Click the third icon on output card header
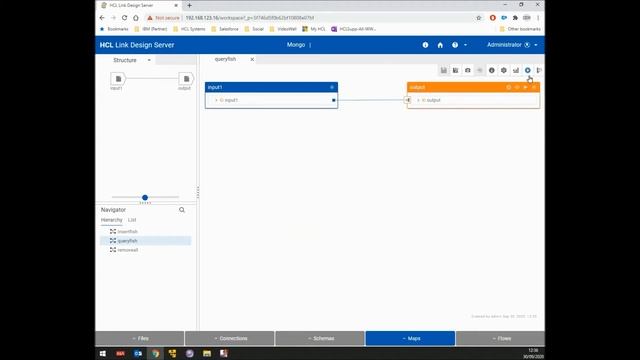 click(526, 87)
